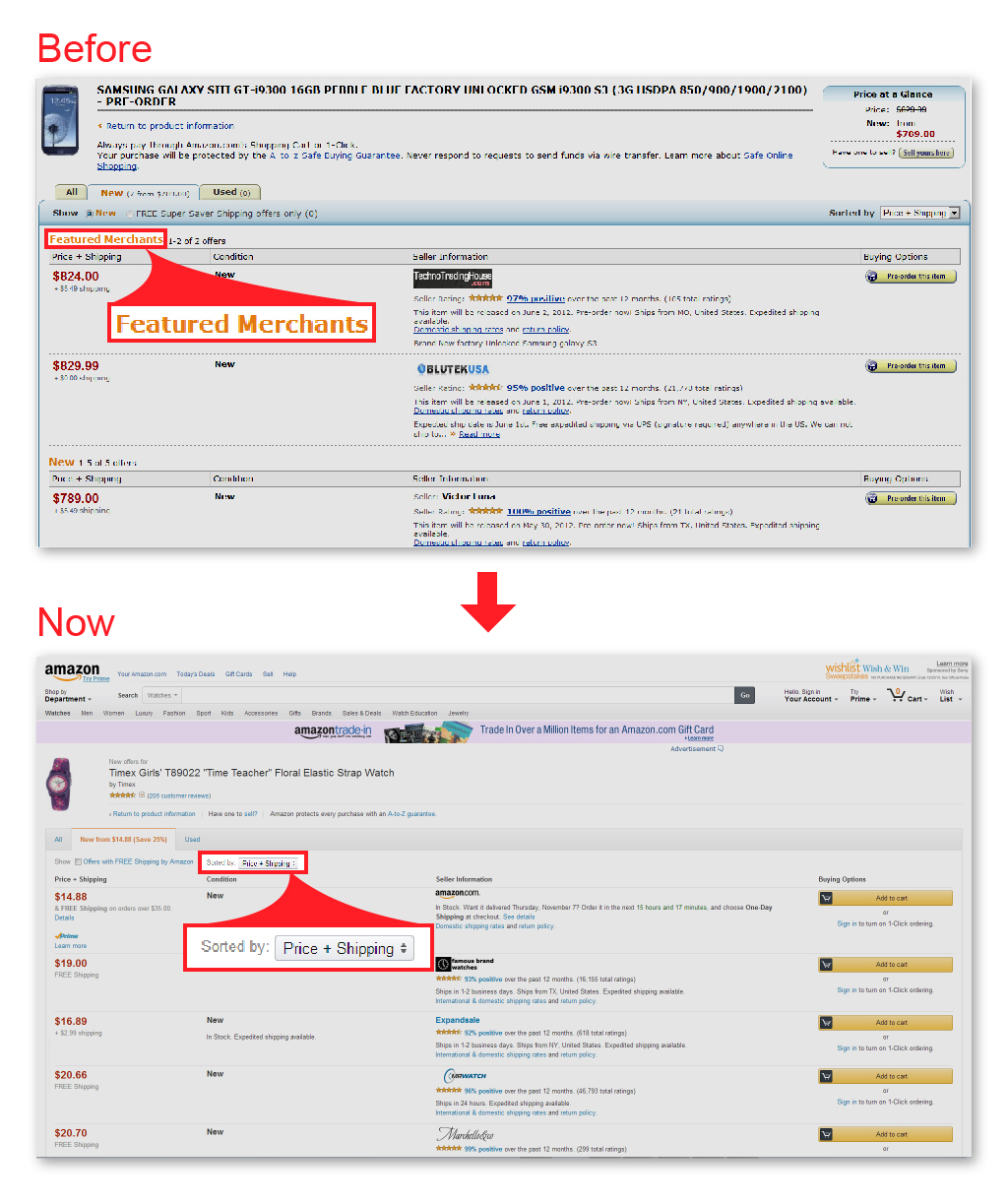Open the A to z Safe Buying Guarantee link
The image size is (1008, 1204).
tap(336, 156)
